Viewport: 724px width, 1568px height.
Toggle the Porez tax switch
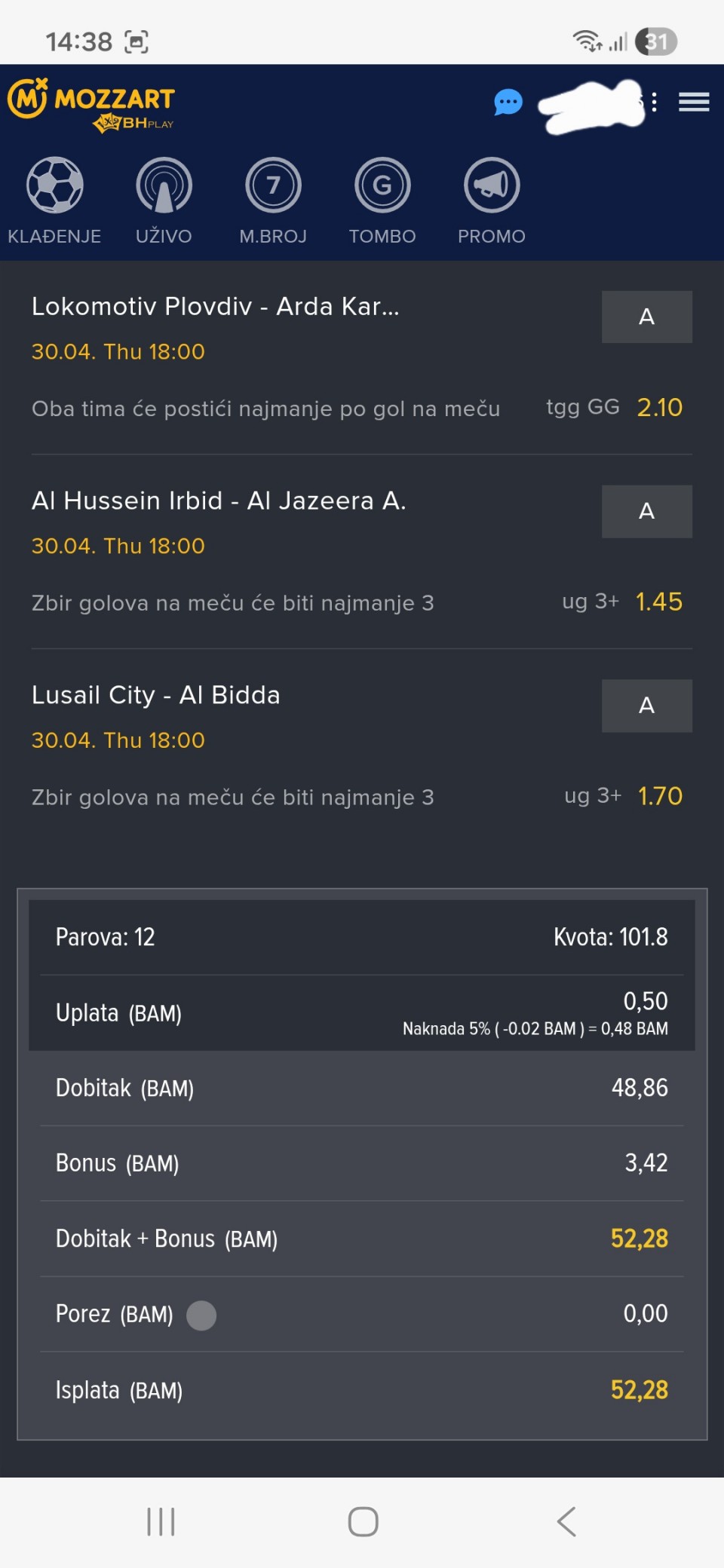201,1315
